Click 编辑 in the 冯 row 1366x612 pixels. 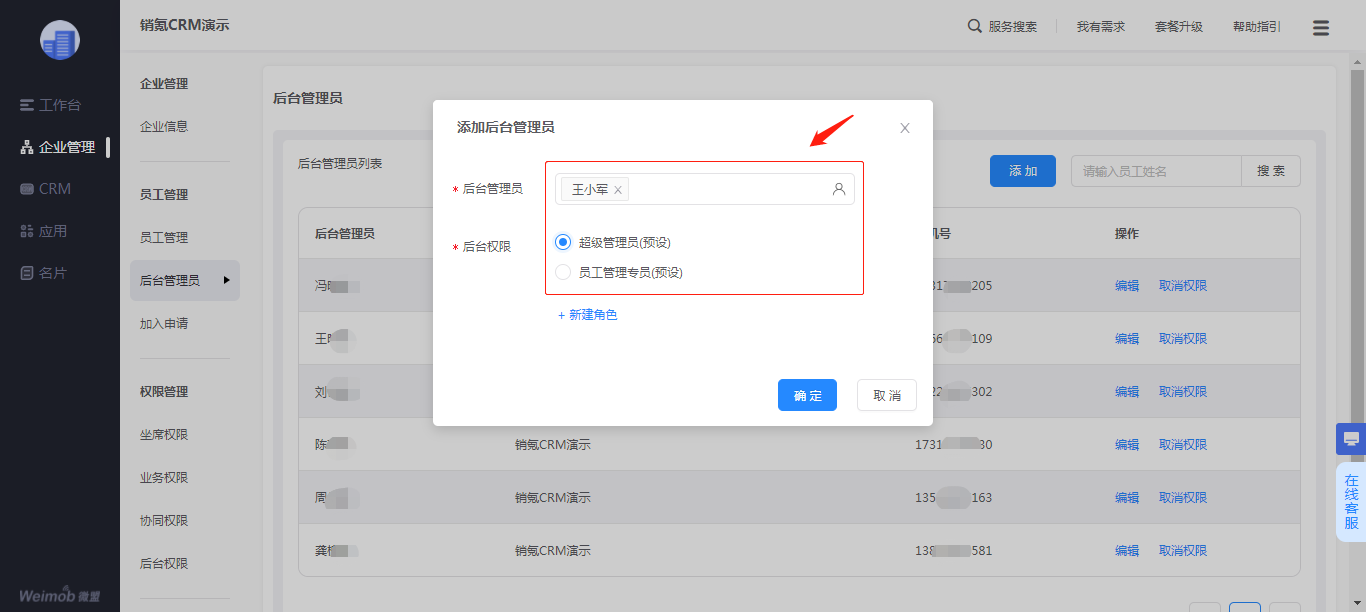pos(1127,286)
